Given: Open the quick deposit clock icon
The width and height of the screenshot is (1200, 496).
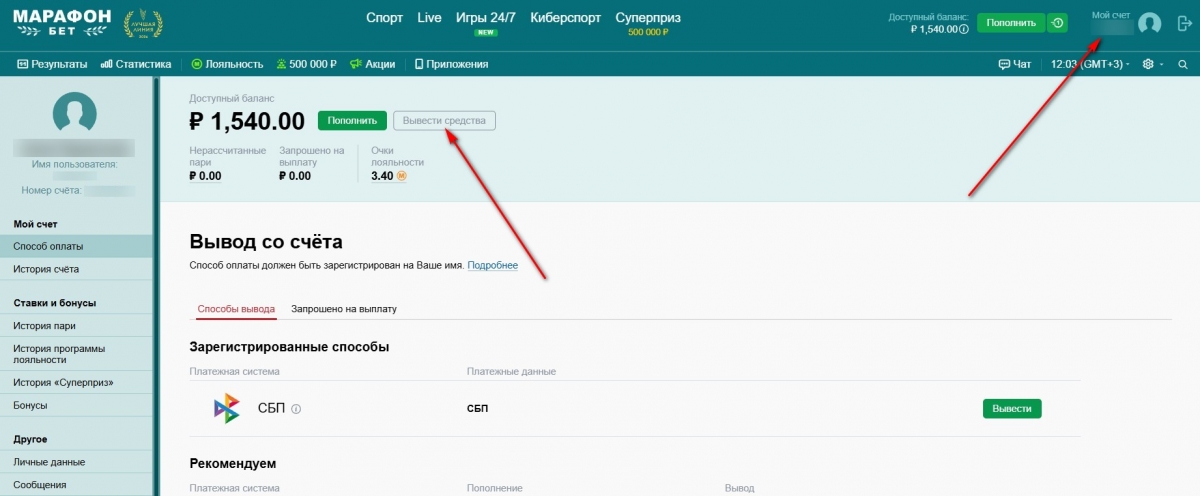Looking at the screenshot, I should [x=1058, y=23].
